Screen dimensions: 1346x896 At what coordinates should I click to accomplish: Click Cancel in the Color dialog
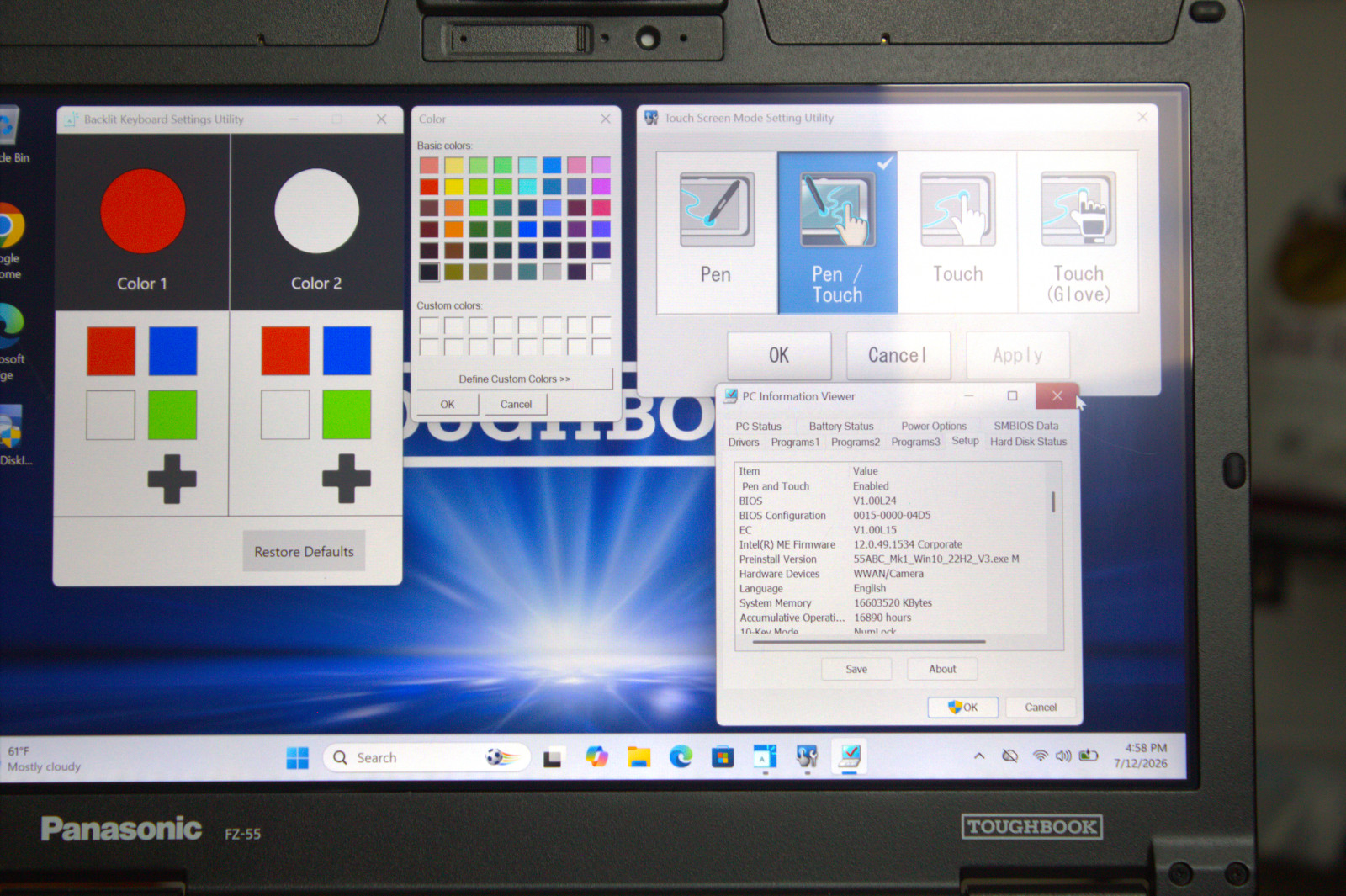click(x=516, y=405)
